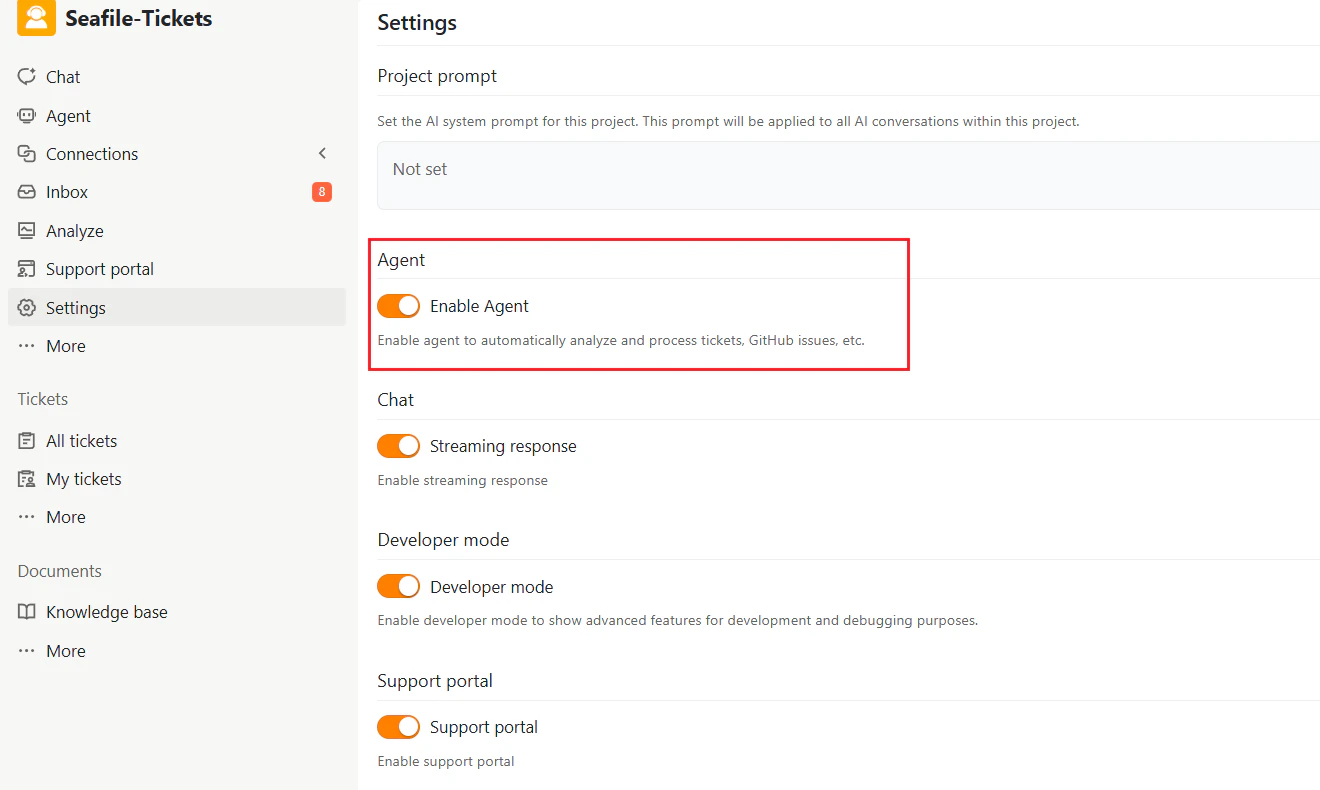Click the Knowledge base book icon
The width and height of the screenshot is (1320, 790).
tap(27, 612)
